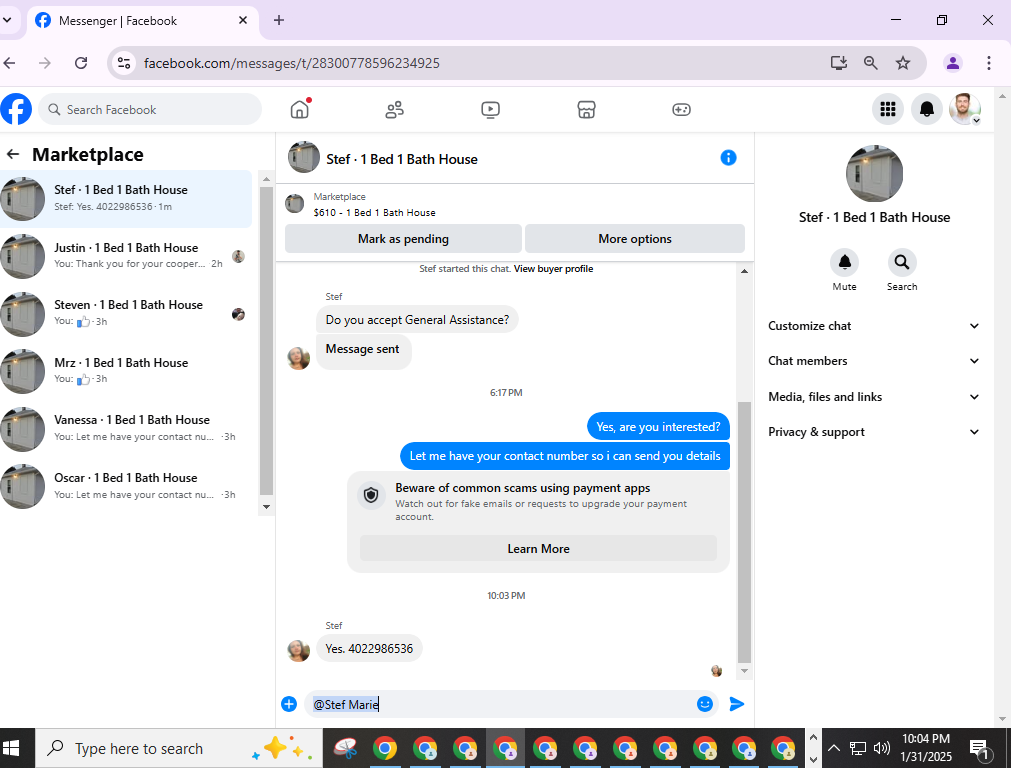The image size is (1011, 768).
Task: Open the Windows Start menu
Action: (x=11, y=748)
